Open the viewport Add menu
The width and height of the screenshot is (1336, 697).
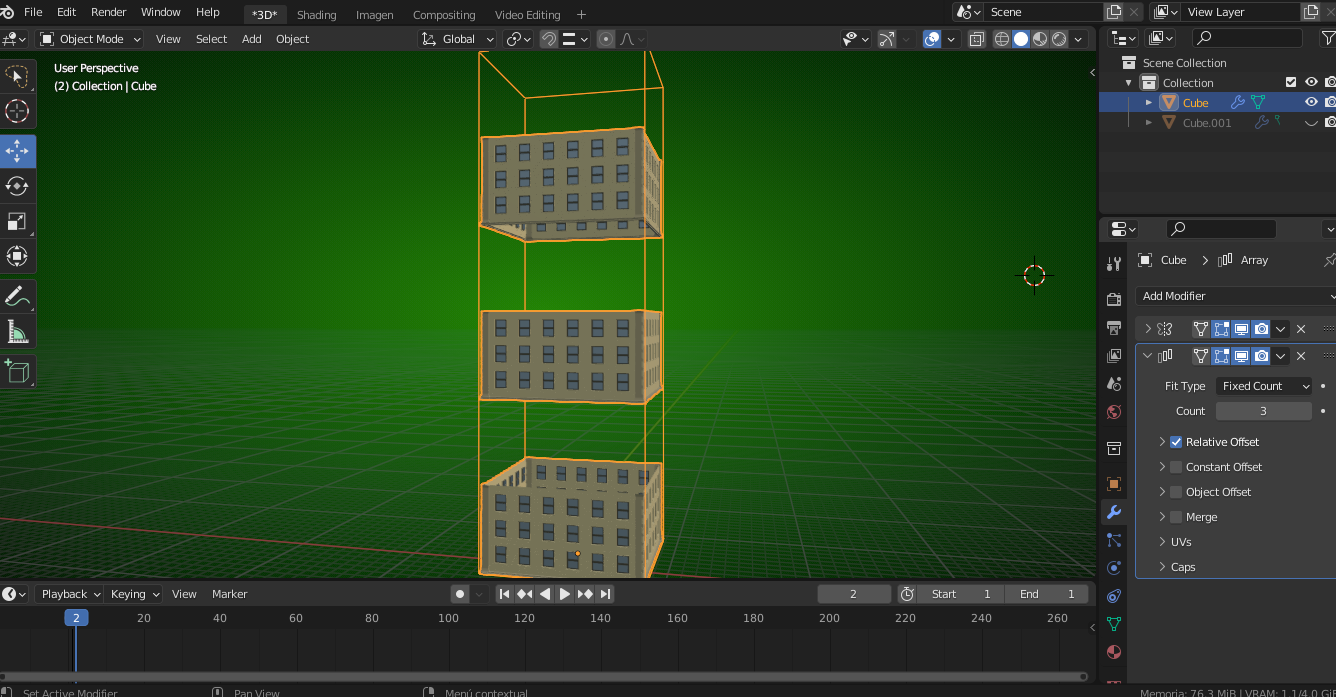(x=251, y=39)
